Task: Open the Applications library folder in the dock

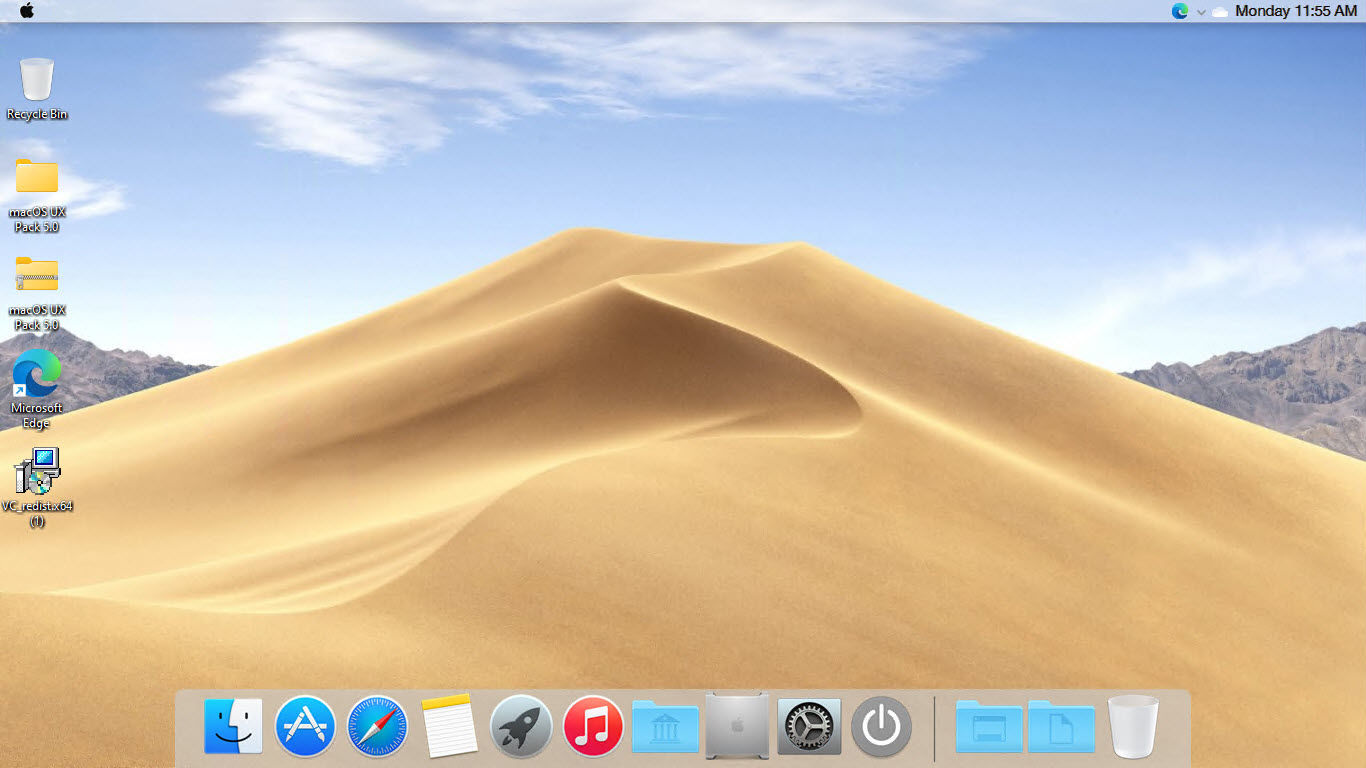Action: point(665,725)
